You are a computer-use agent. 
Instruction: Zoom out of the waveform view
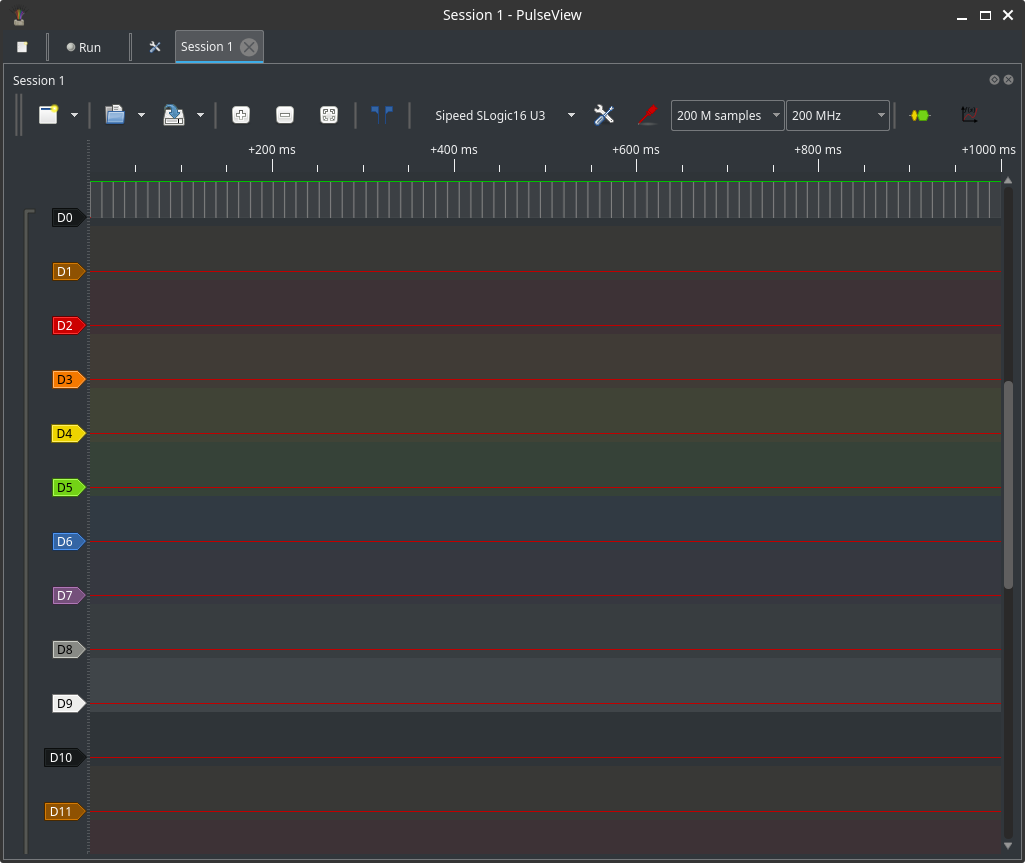pos(285,115)
